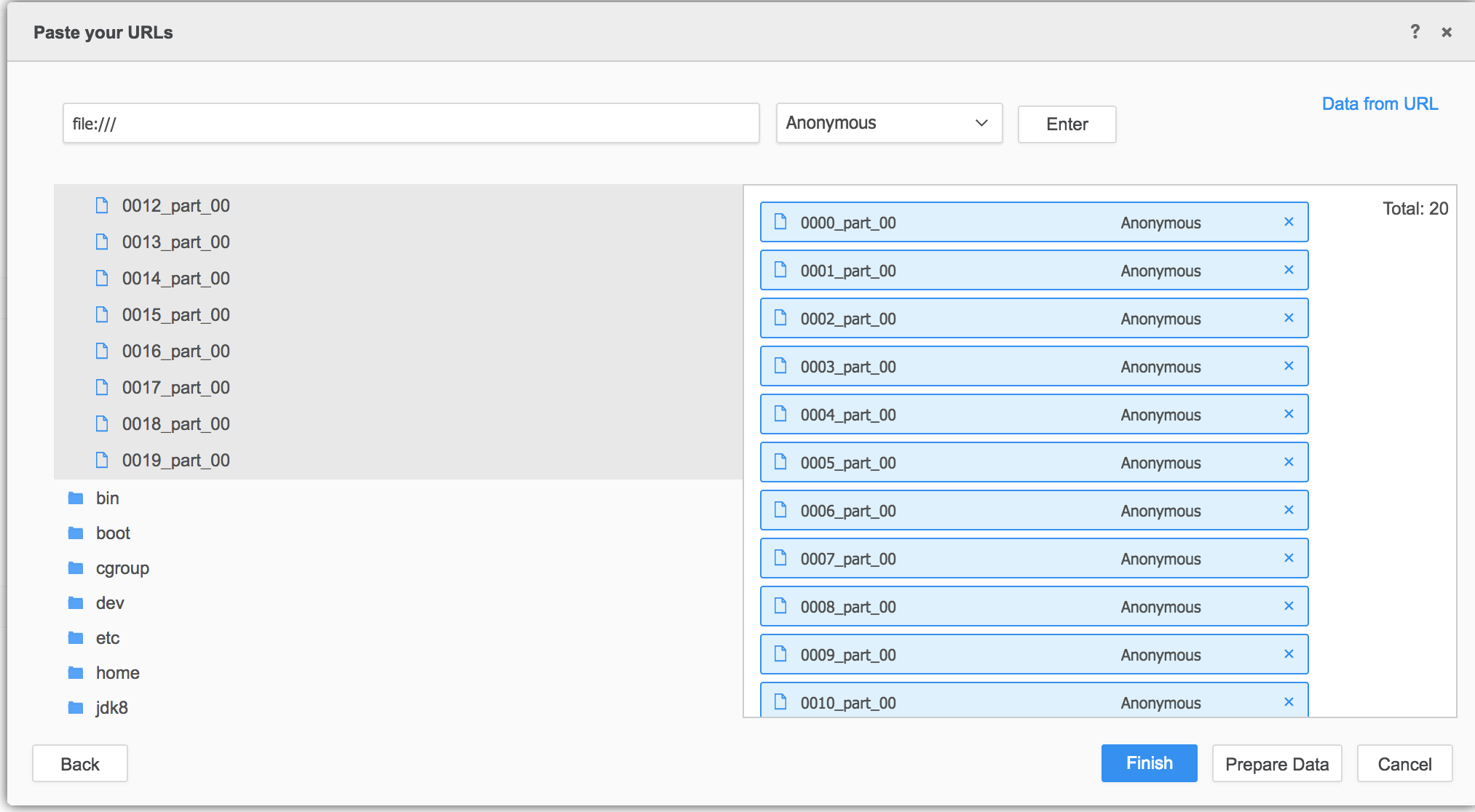The width and height of the screenshot is (1475, 812).
Task: Open the home folder in the tree
Action: click(x=117, y=672)
